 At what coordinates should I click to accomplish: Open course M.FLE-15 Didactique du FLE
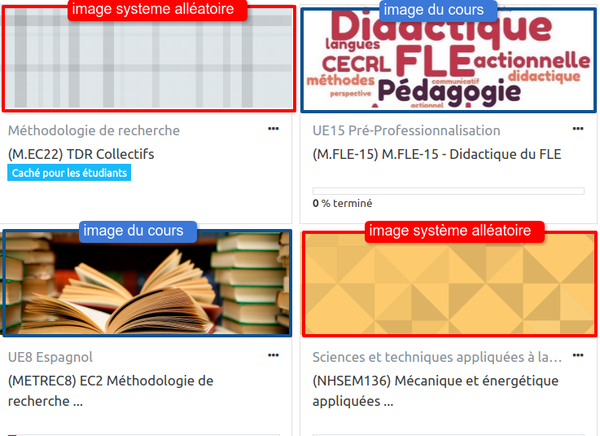437,154
